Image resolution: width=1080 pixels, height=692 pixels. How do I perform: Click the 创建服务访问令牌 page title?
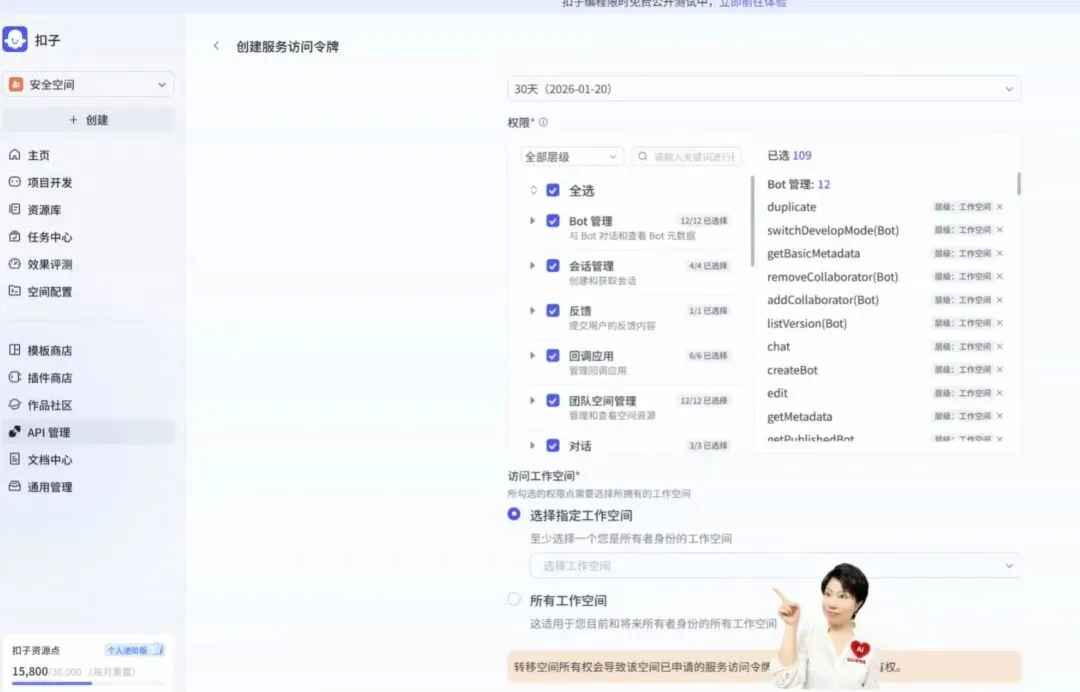click(x=287, y=46)
